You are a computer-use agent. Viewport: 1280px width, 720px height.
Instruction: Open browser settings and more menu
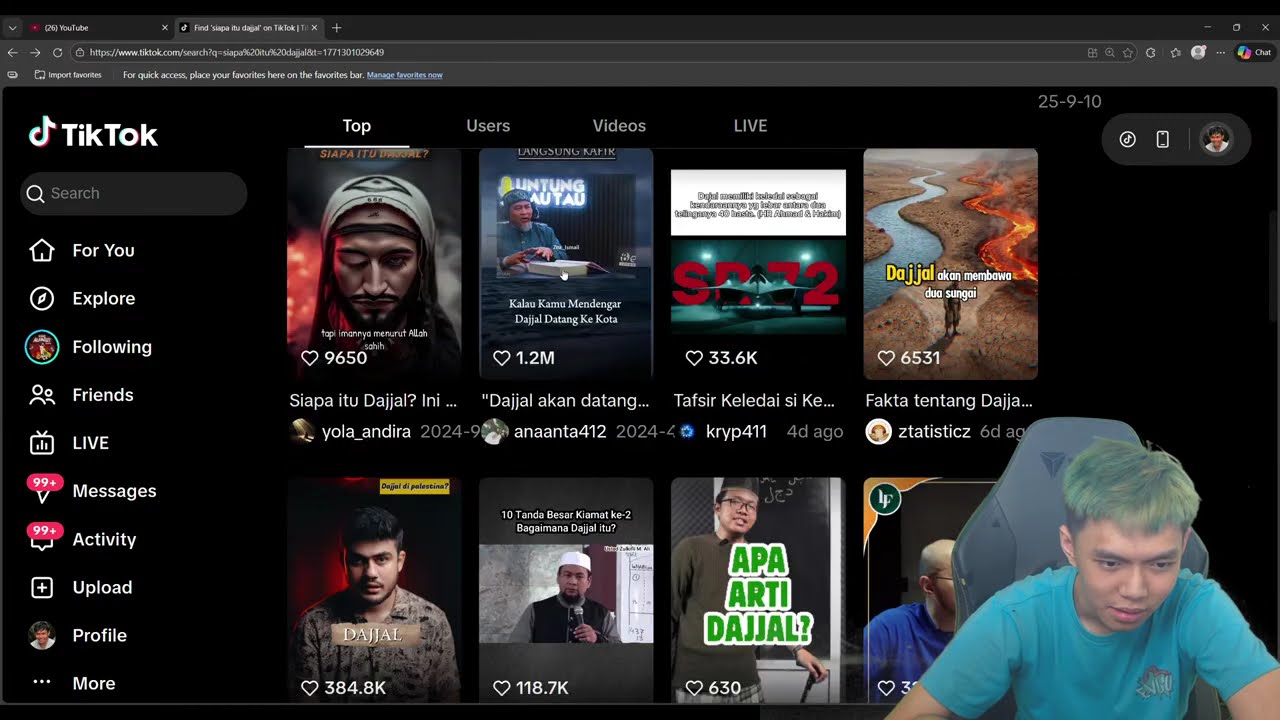pyautogui.click(x=1220, y=52)
